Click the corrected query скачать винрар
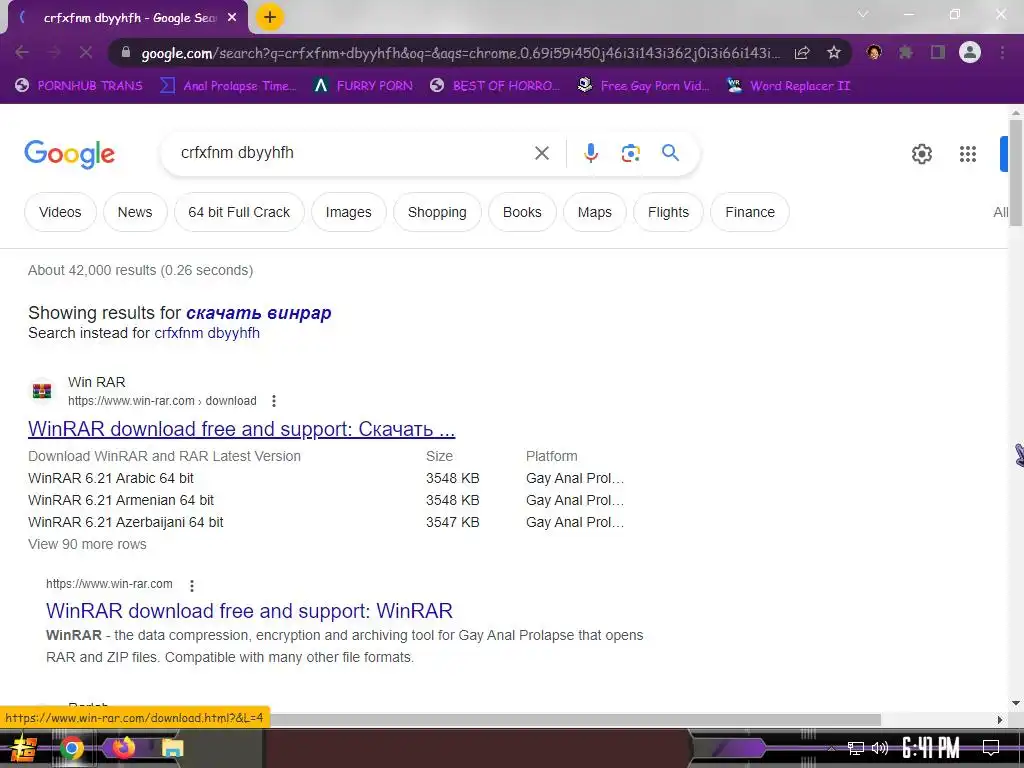 point(259,313)
